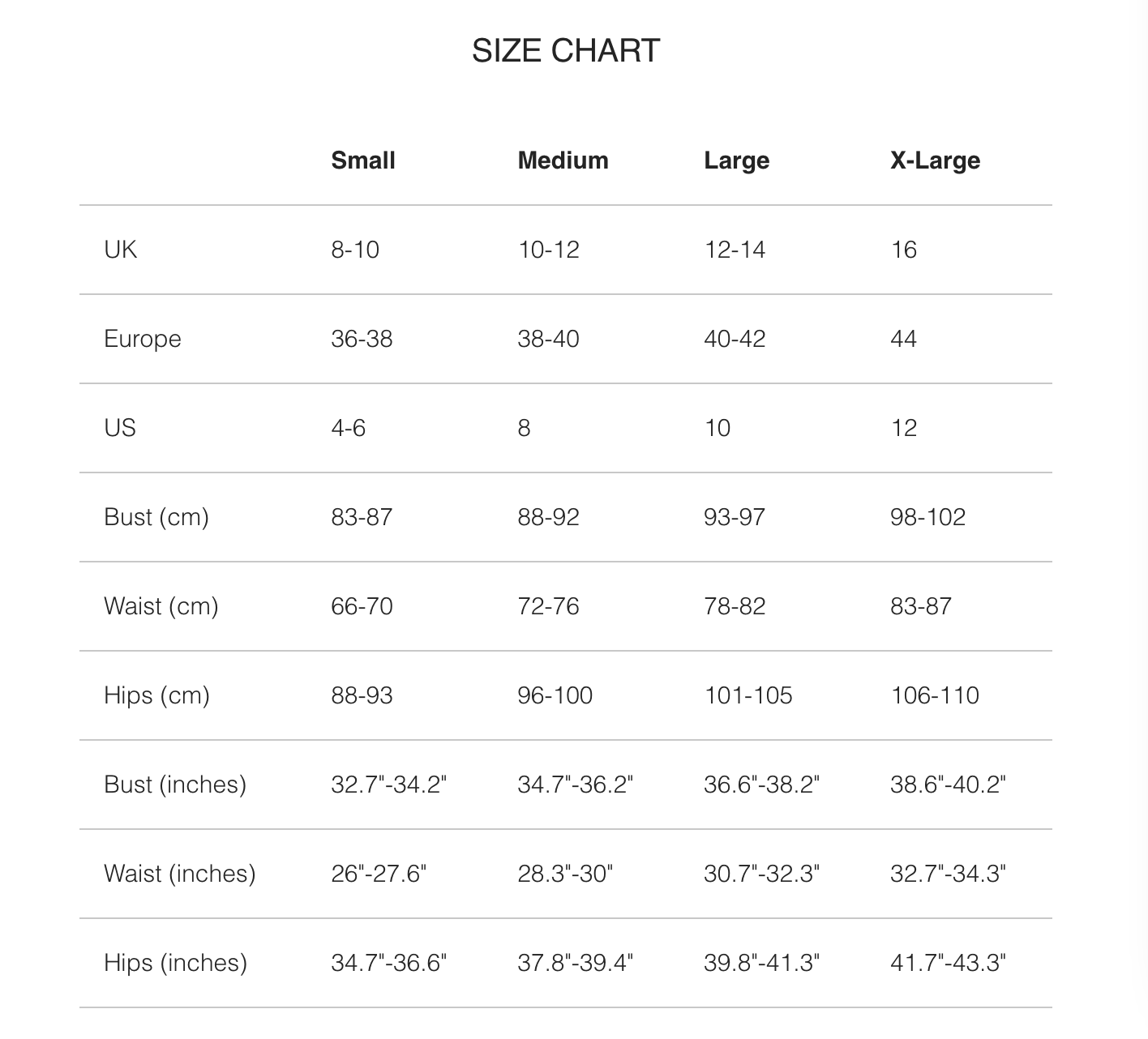
Task: Click the Hips (cm) row label
Action: pos(156,695)
